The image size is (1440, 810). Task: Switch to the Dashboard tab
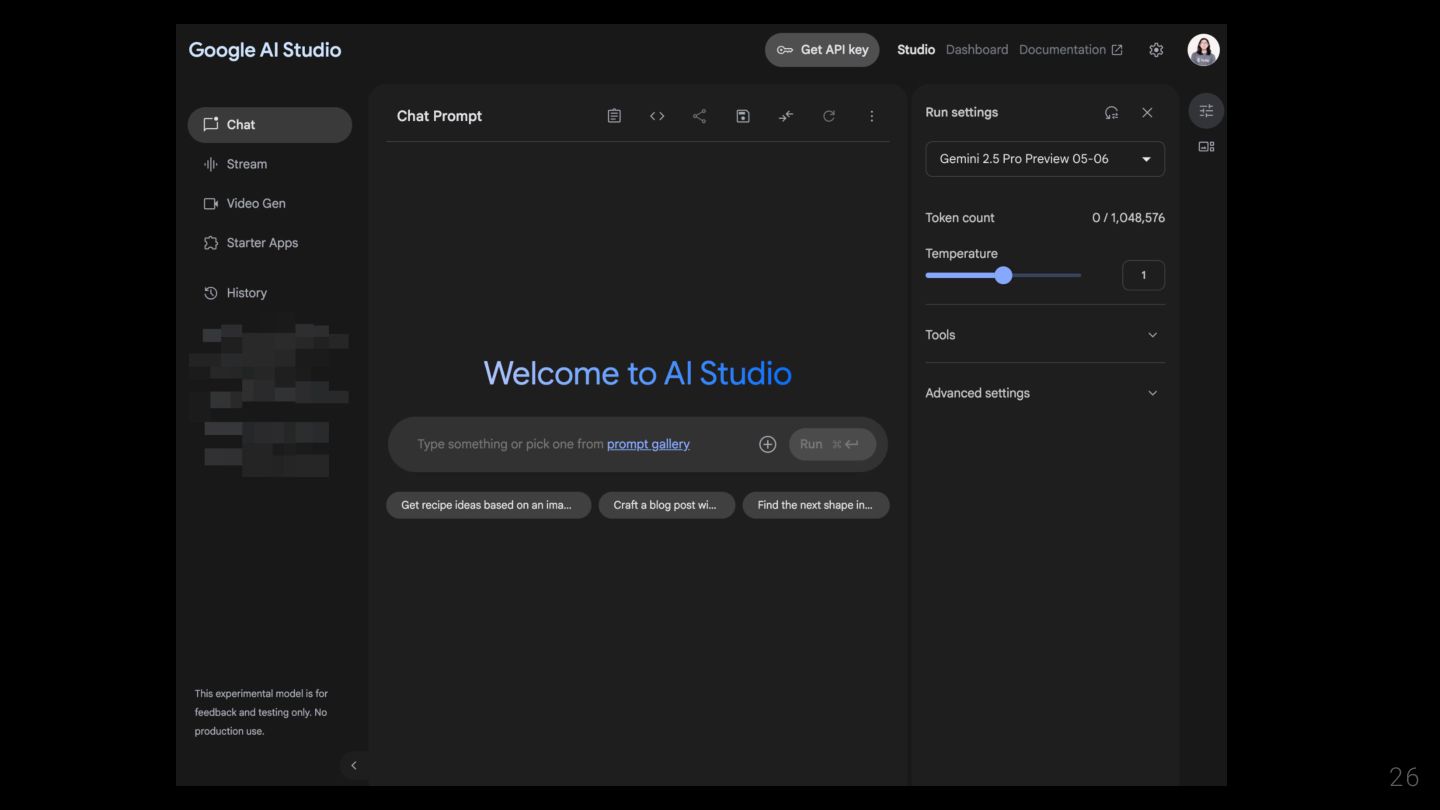click(976, 50)
